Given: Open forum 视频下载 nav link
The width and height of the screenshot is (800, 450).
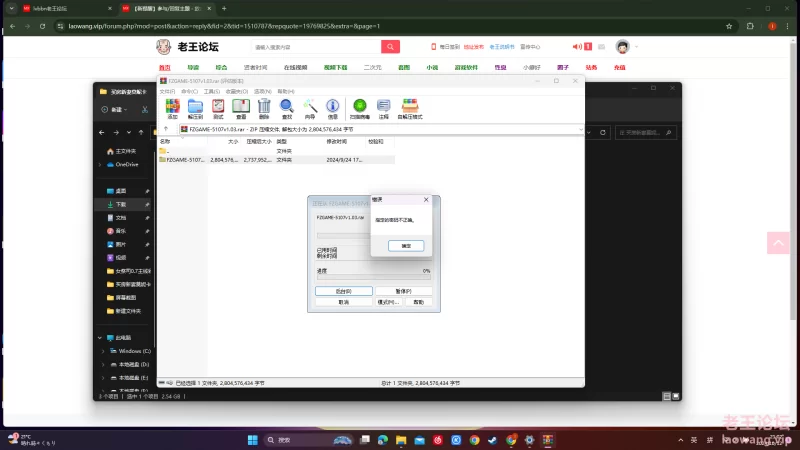Looking at the screenshot, I should coord(335,67).
